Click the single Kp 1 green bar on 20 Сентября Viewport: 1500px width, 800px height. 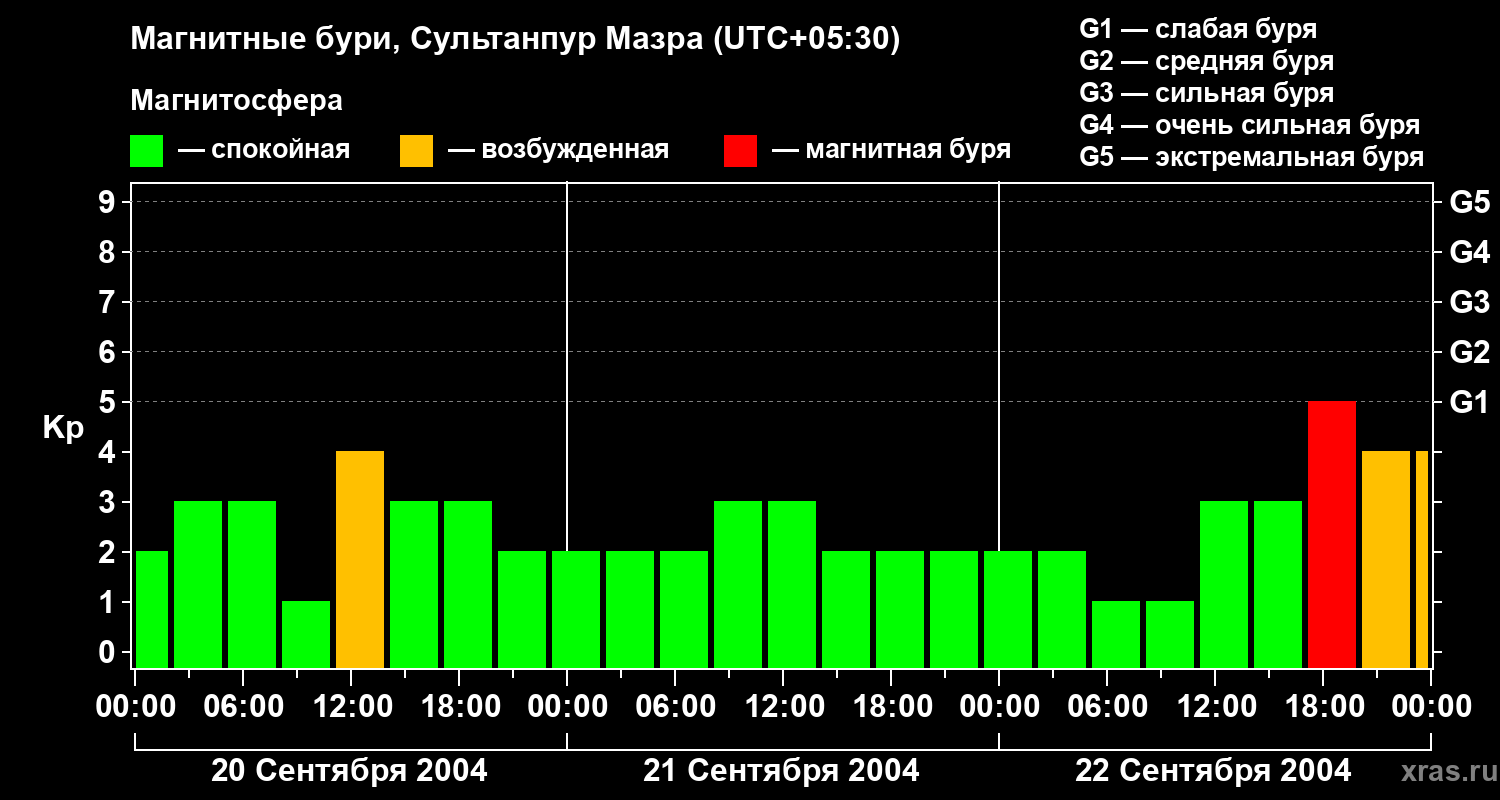[306, 635]
